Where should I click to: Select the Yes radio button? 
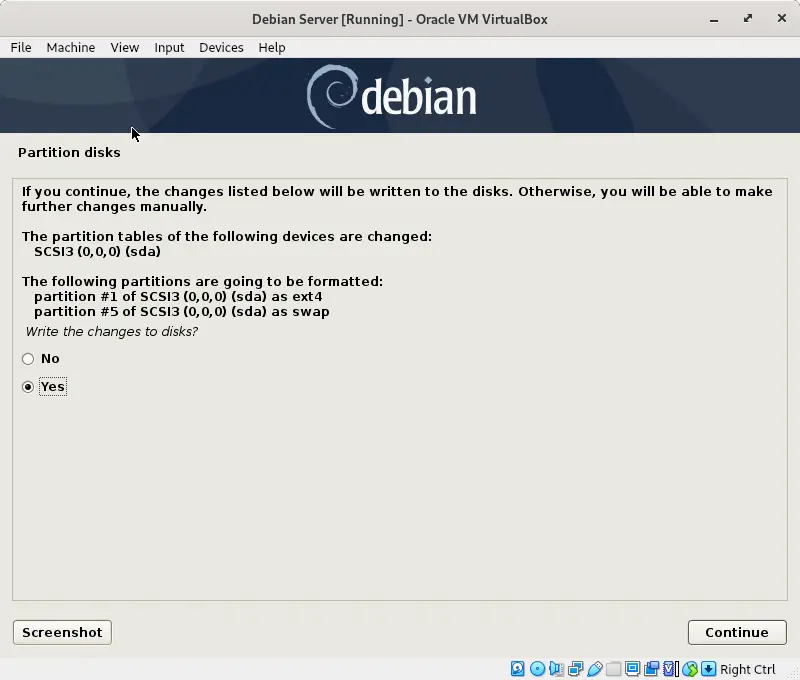click(x=28, y=387)
